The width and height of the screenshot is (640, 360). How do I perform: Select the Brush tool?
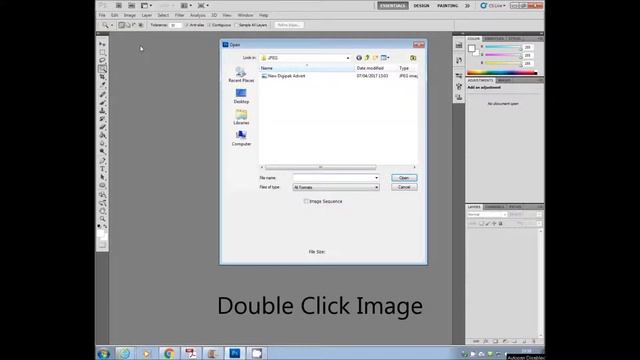click(x=102, y=102)
